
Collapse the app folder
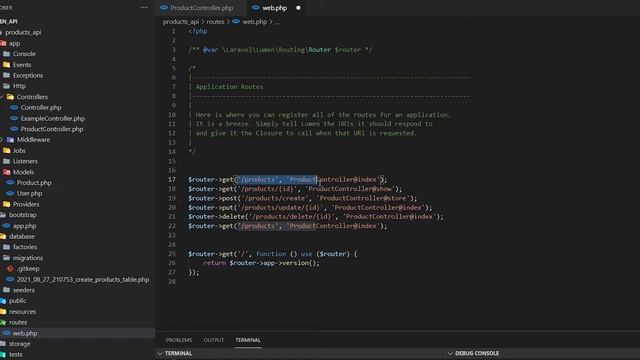tap(14, 43)
